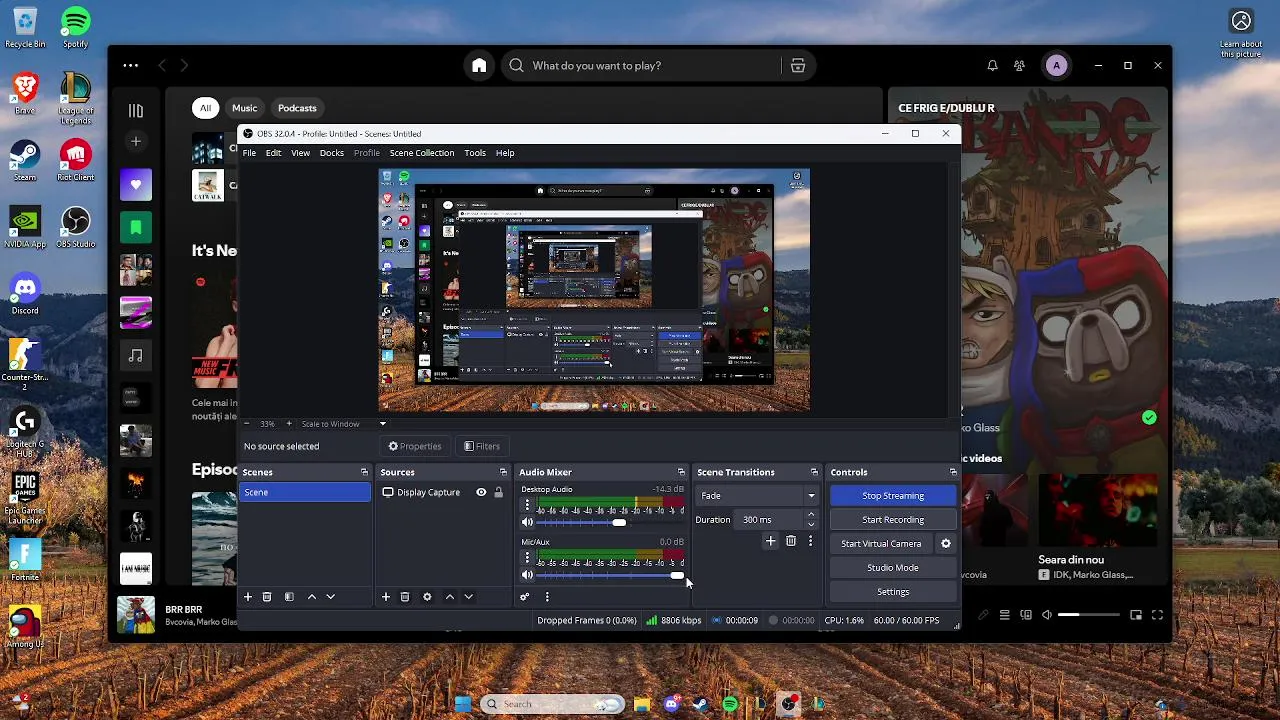
Task: Add a configurable transition with plus
Action: 770,541
